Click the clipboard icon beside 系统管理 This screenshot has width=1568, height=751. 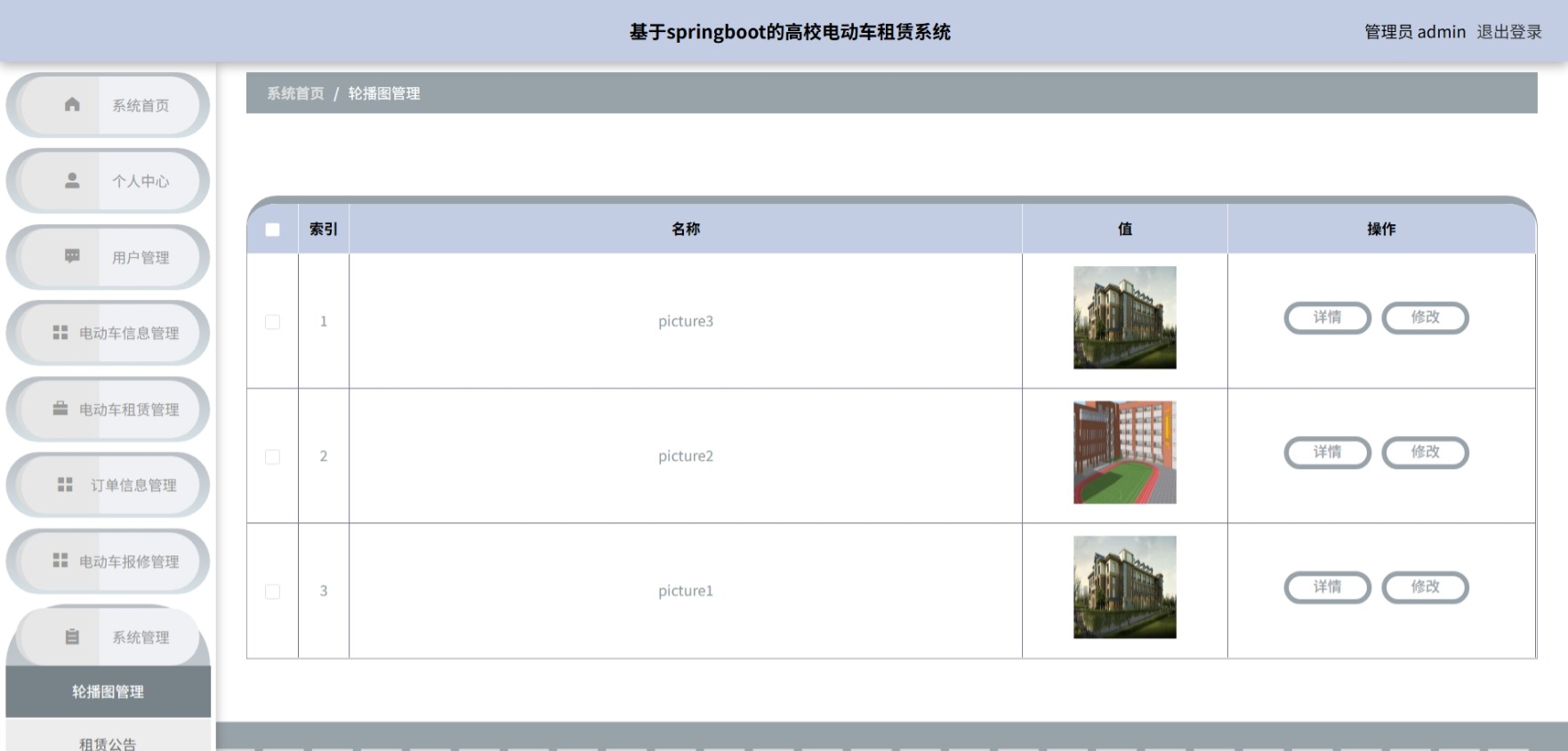pyautogui.click(x=72, y=636)
